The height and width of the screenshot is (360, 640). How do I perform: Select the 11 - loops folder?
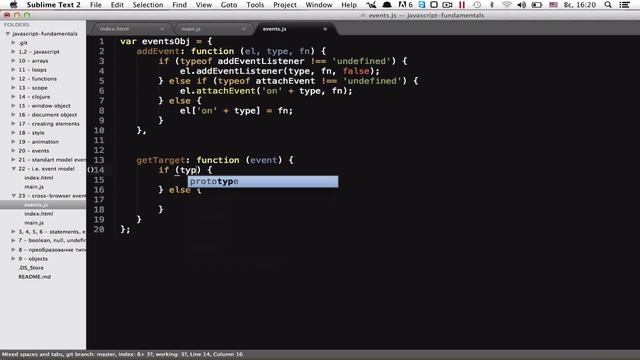tap(32, 70)
